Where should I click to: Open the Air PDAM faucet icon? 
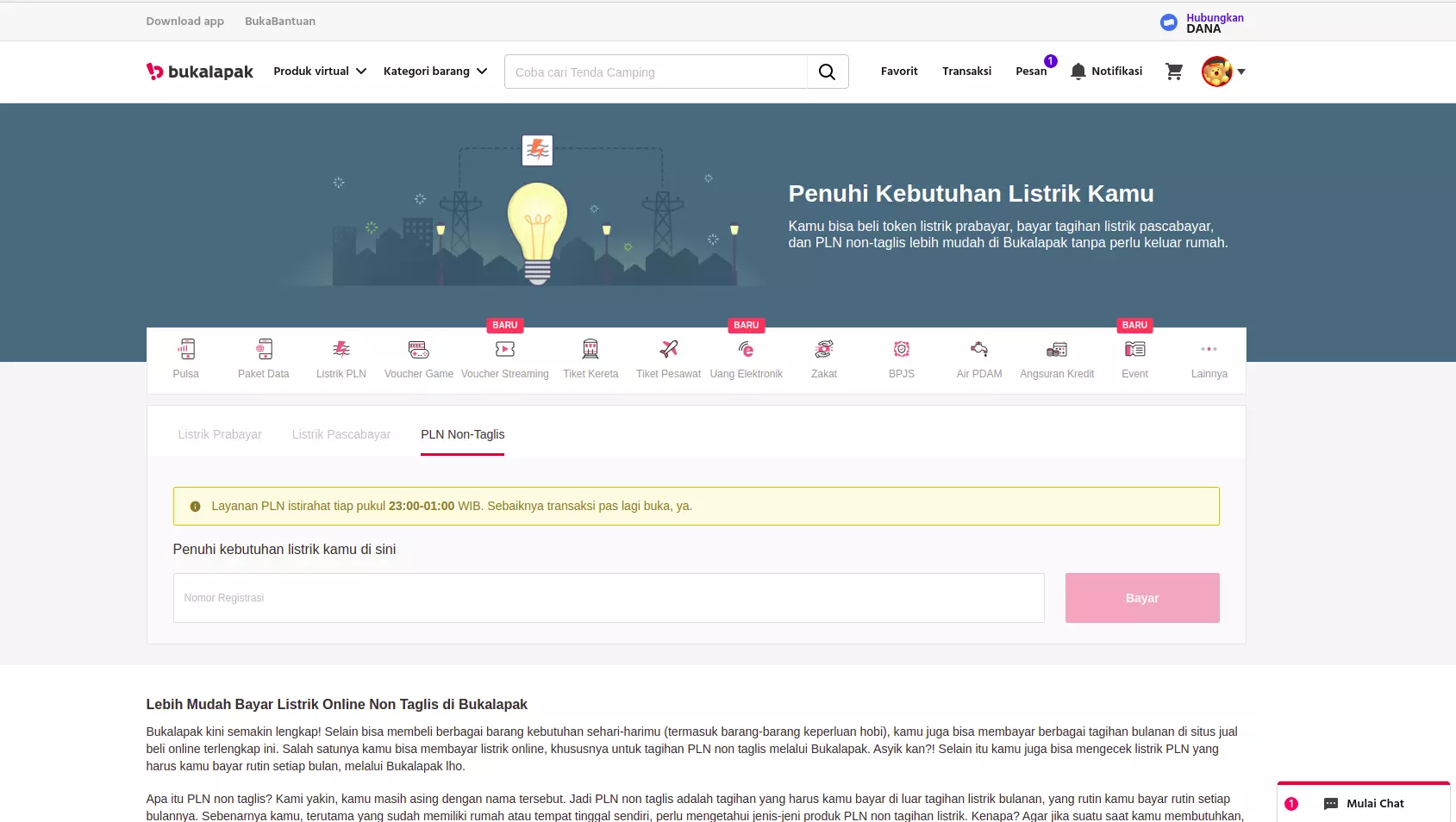pos(979,349)
